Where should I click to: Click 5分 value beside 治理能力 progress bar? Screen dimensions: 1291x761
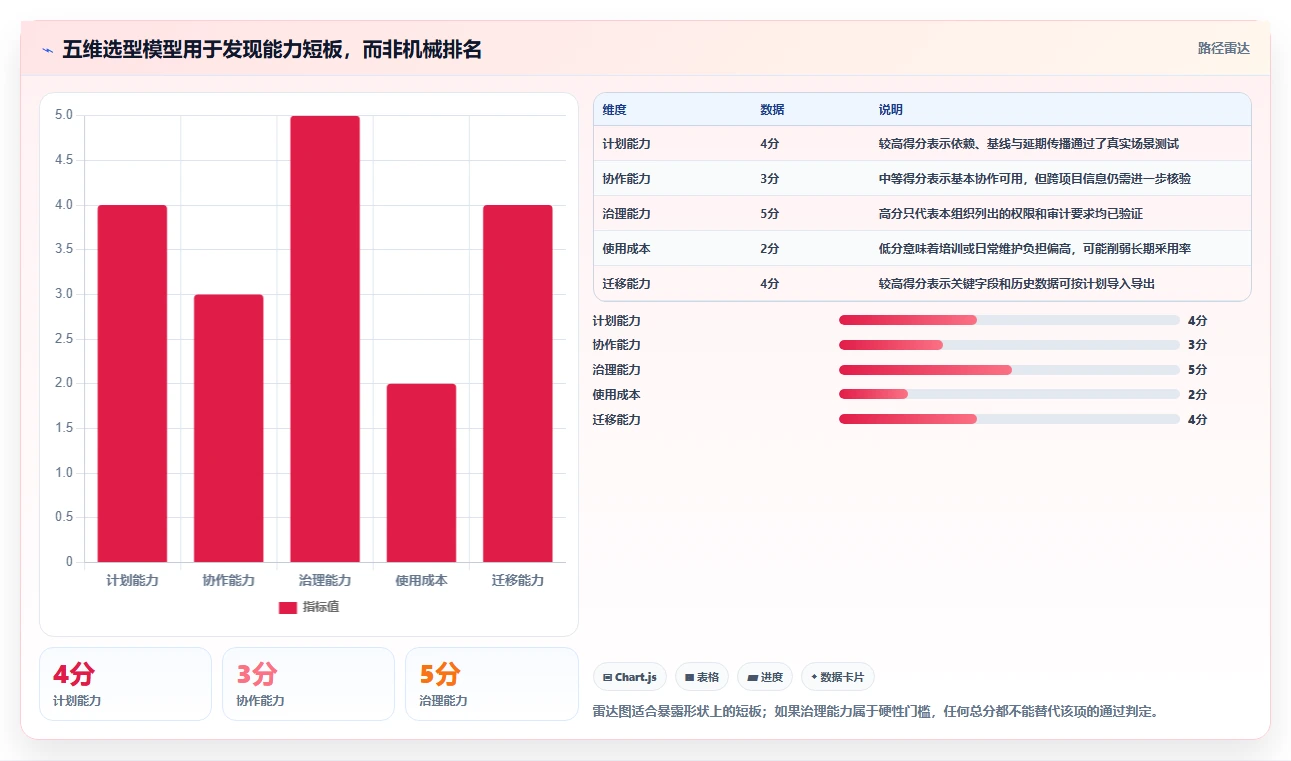click(x=1198, y=370)
